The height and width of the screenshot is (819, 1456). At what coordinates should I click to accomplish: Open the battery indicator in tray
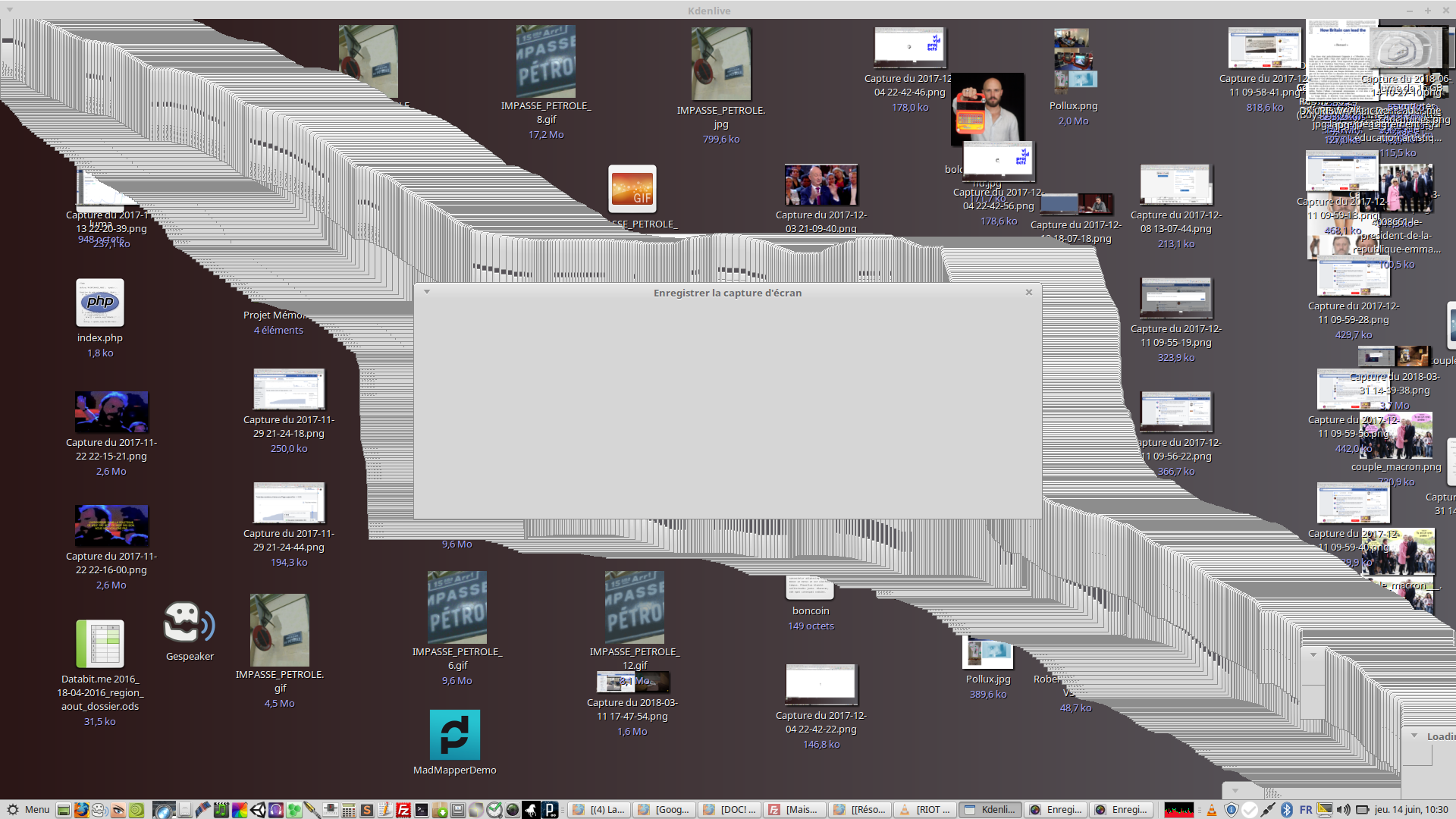pos(1363,810)
